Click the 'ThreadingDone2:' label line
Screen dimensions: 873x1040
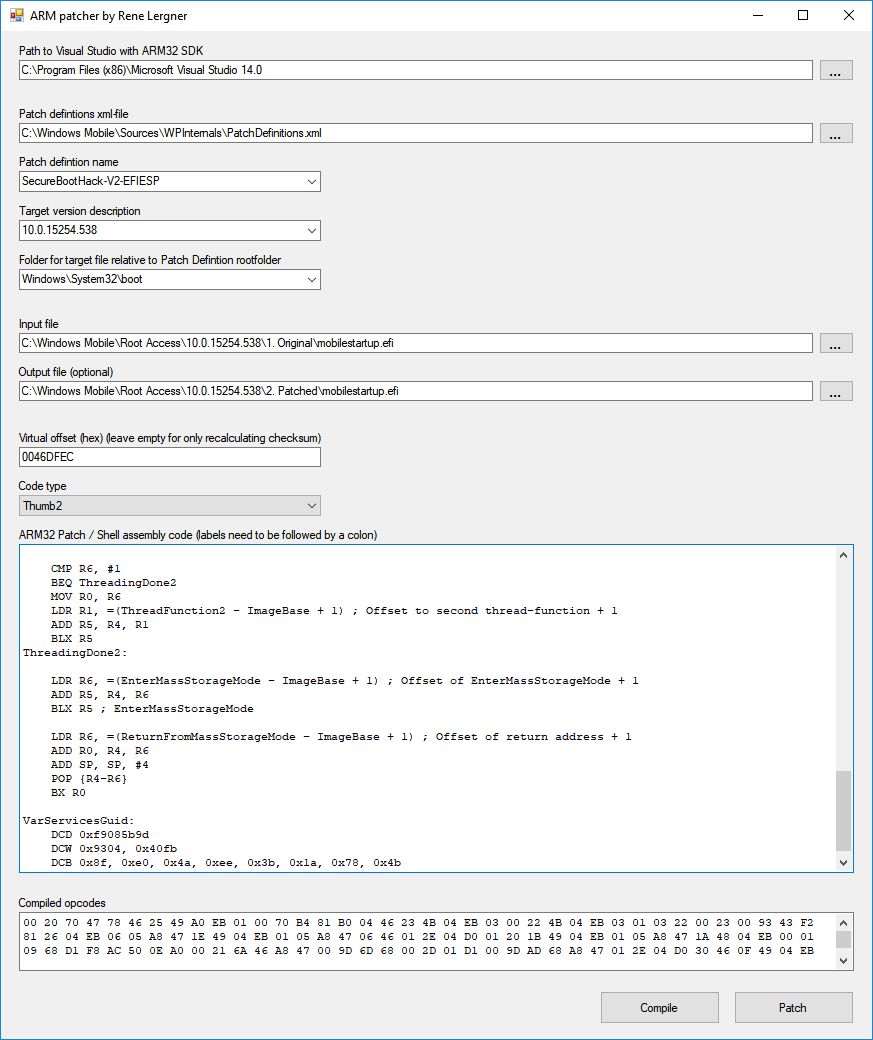tap(75, 653)
